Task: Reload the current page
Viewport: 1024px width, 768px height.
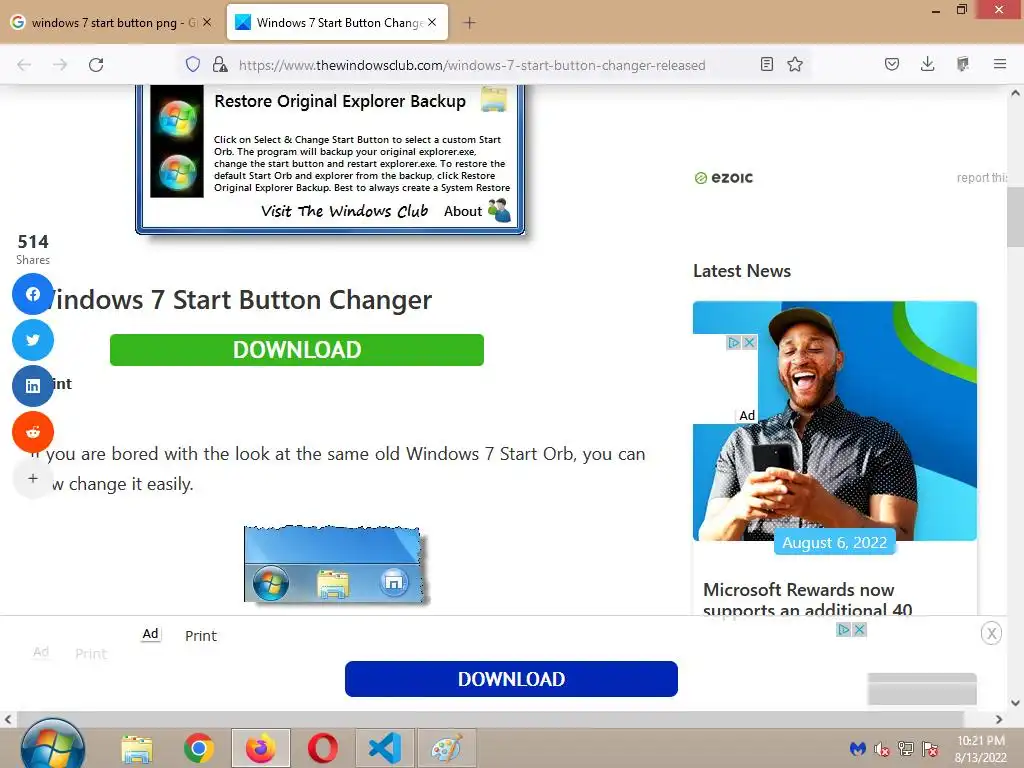Action: (96, 65)
